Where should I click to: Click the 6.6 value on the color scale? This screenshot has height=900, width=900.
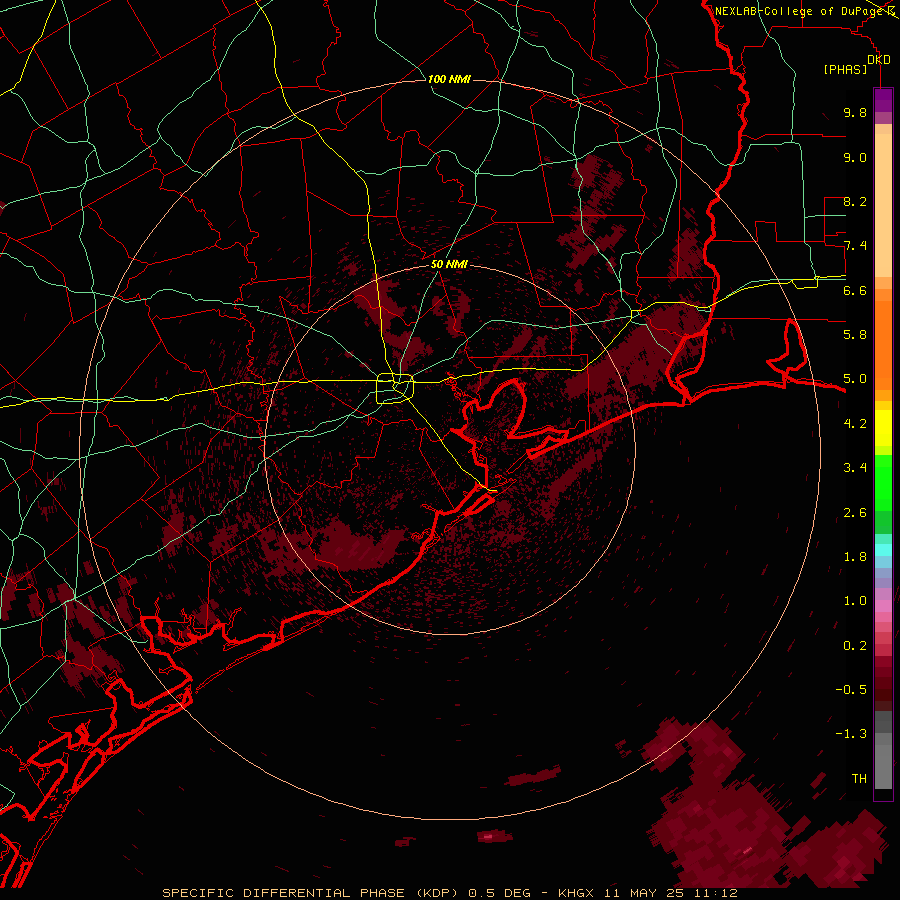855,290
